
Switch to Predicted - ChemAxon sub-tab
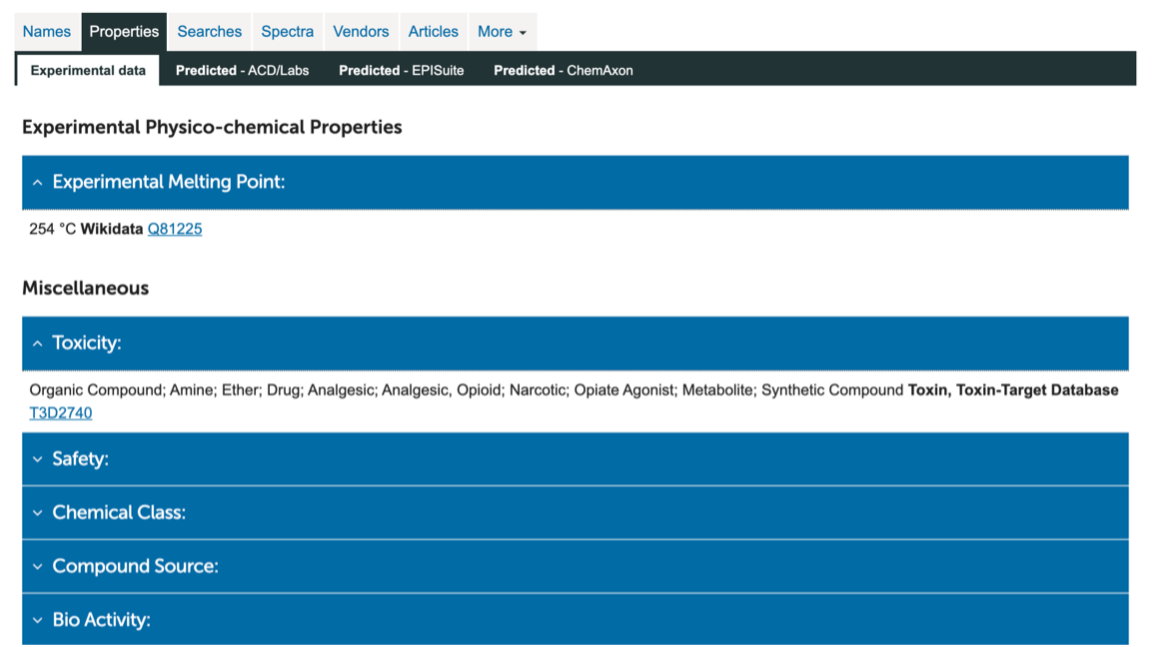pos(564,71)
